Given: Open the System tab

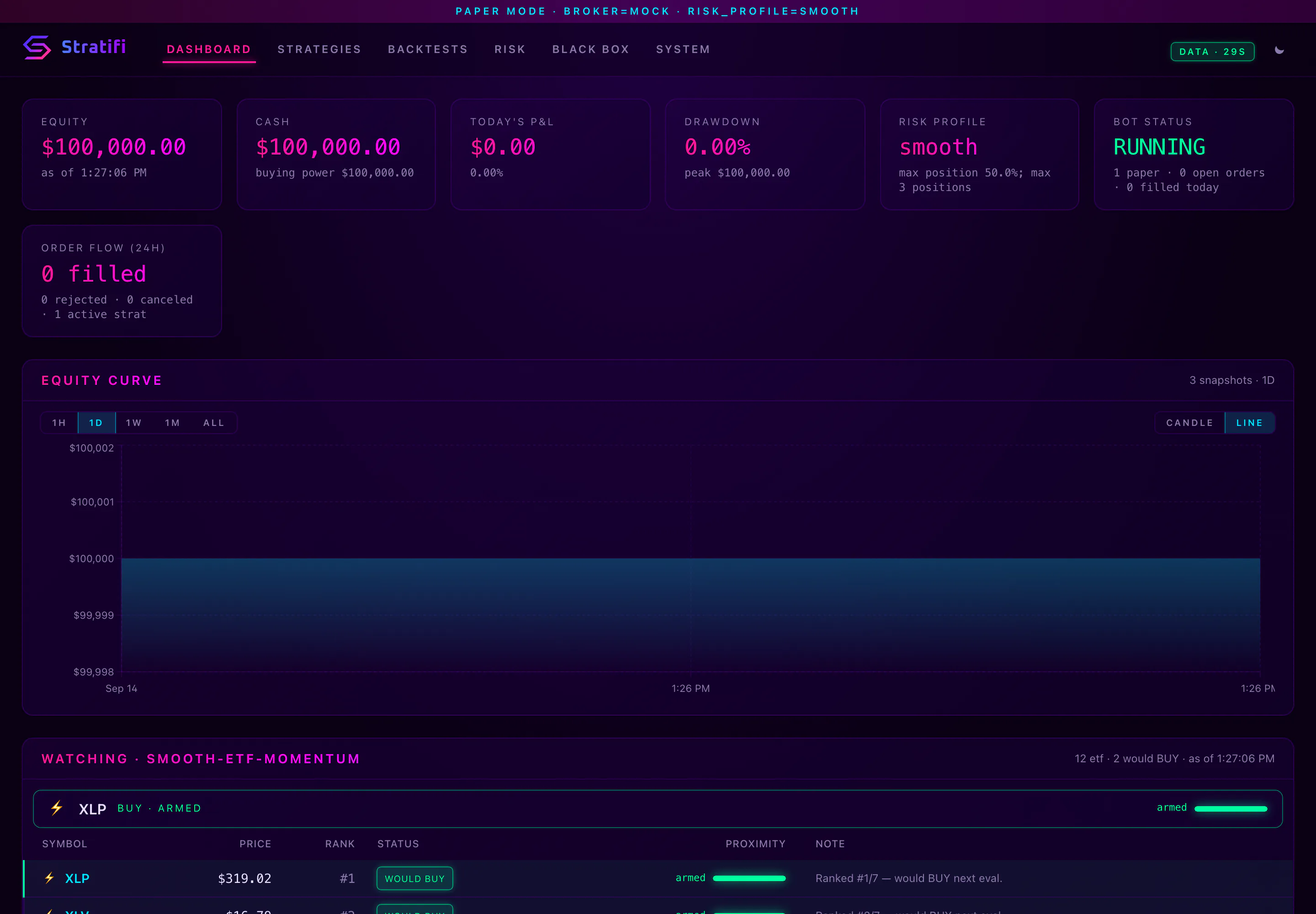Looking at the screenshot, I should [683, 49].
